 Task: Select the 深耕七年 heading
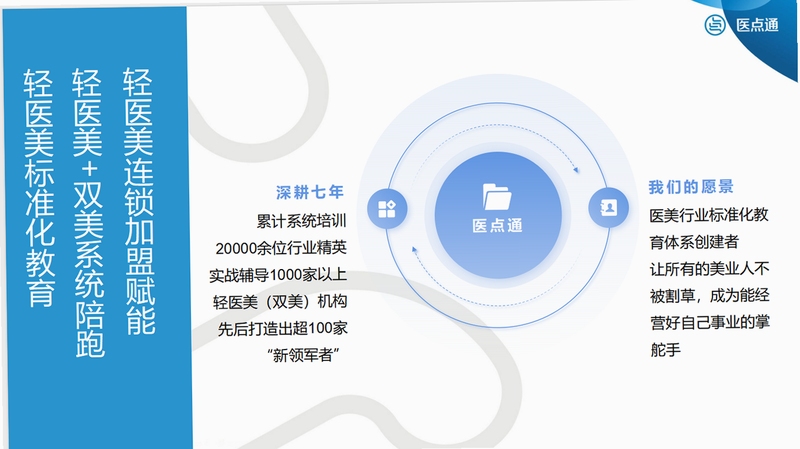tap(310, 192)
